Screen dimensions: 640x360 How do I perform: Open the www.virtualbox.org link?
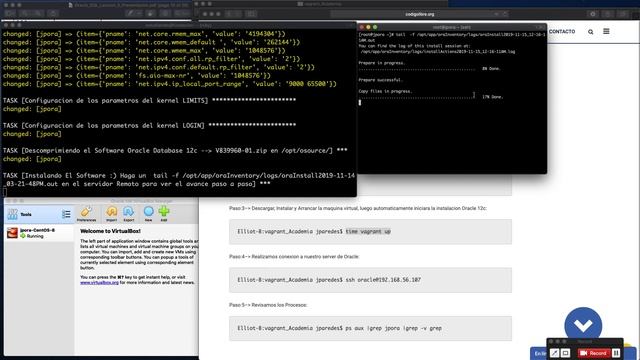[x=99, y=282]
